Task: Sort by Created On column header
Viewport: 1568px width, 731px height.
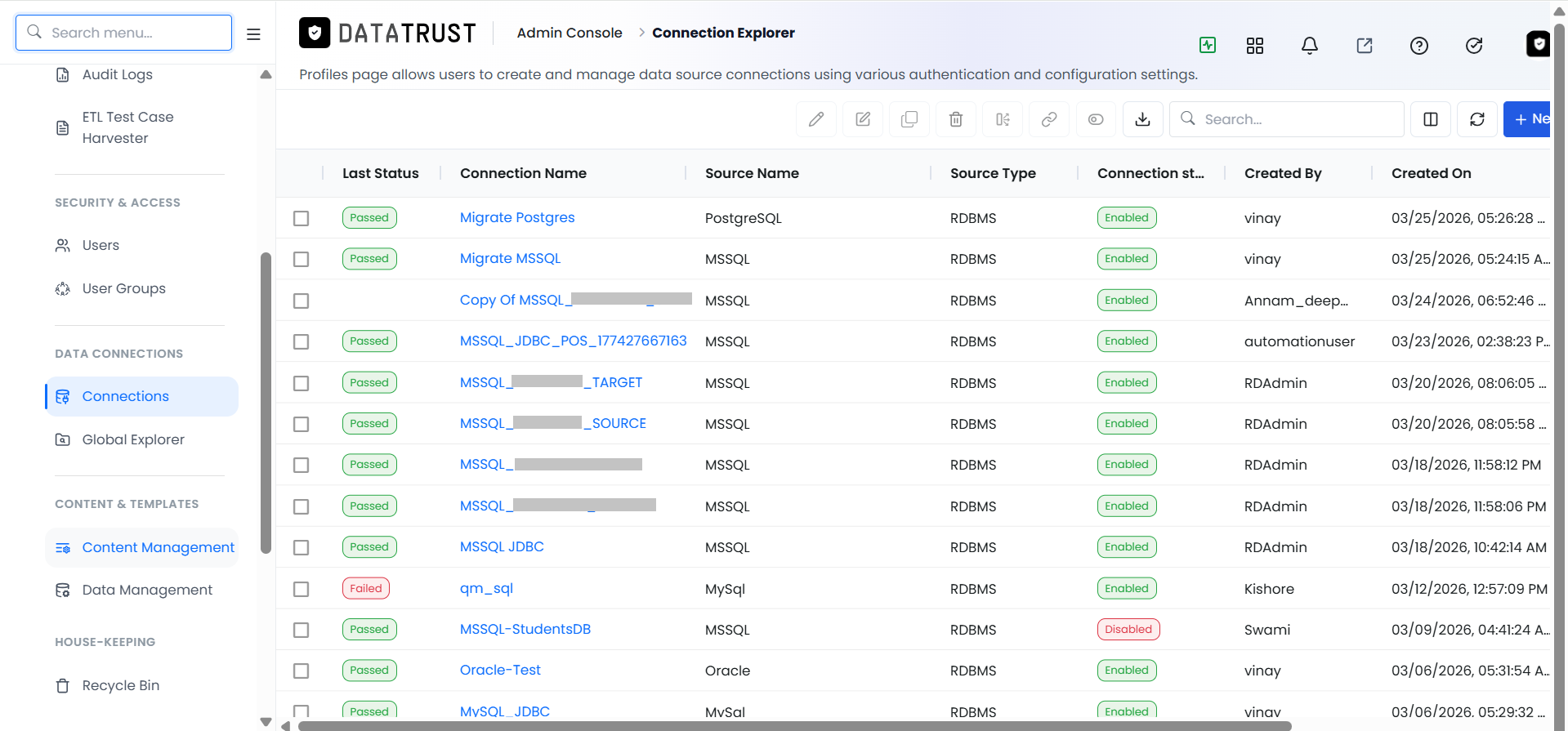Action: 1431,173
